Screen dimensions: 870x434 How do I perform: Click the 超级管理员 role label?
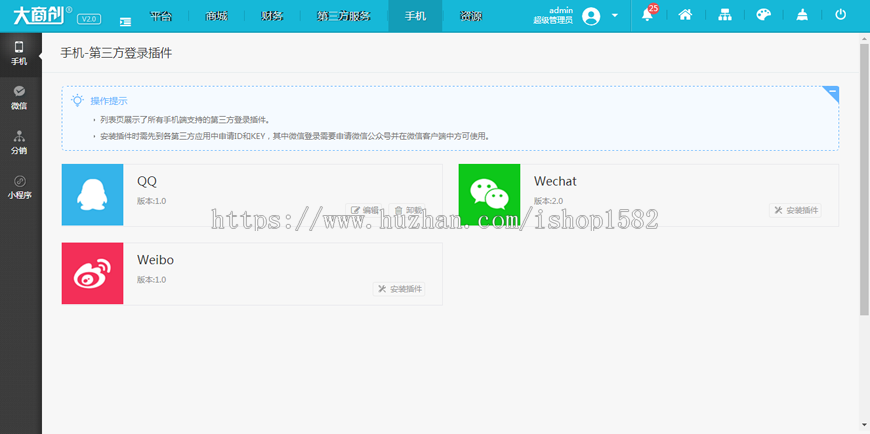[x=553, y=21]
